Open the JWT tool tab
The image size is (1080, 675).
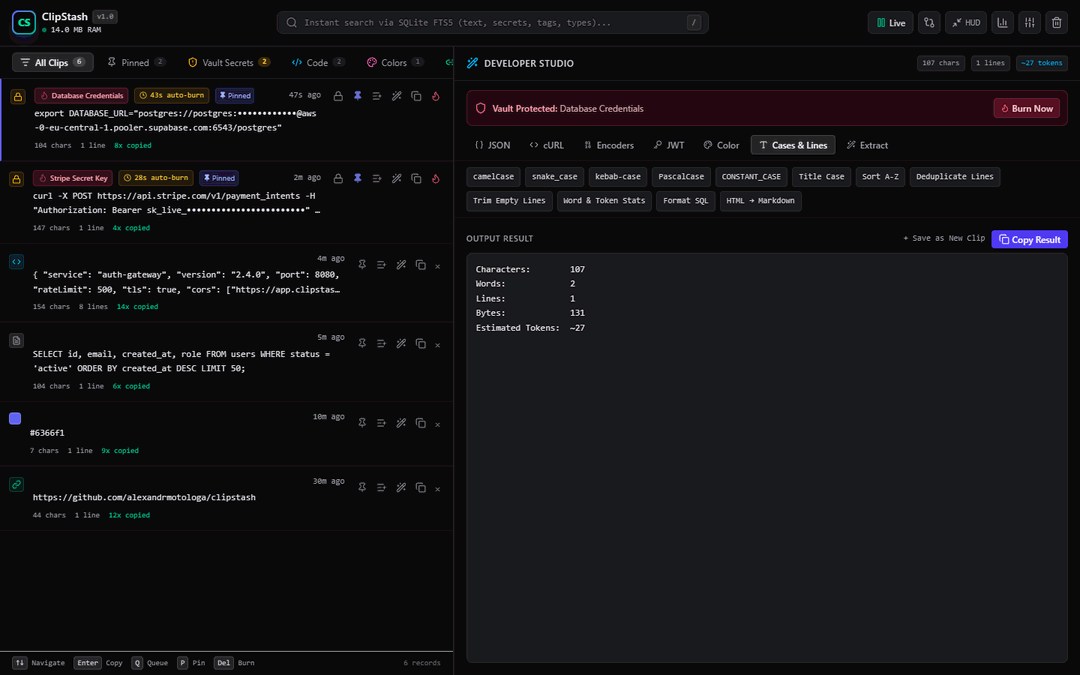(669, 145)
